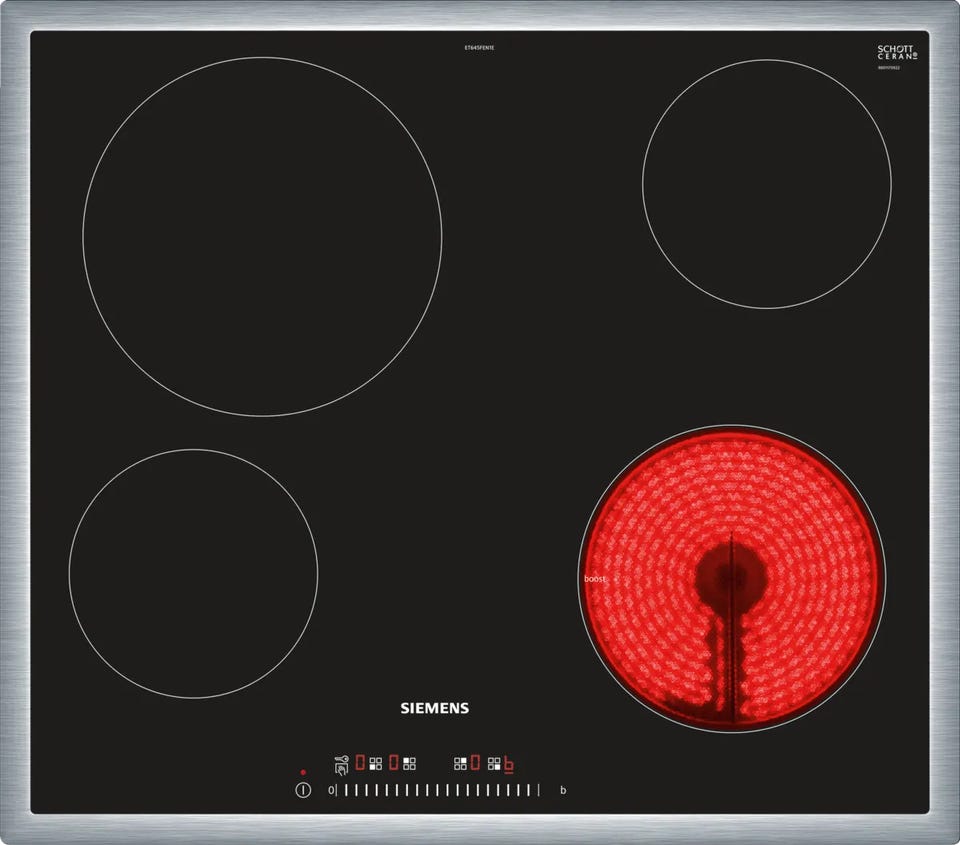Image resolution: width=960 pixels, height=845 pixels.
Task: Click the front-left cooking zone
Action: [193, 573]
